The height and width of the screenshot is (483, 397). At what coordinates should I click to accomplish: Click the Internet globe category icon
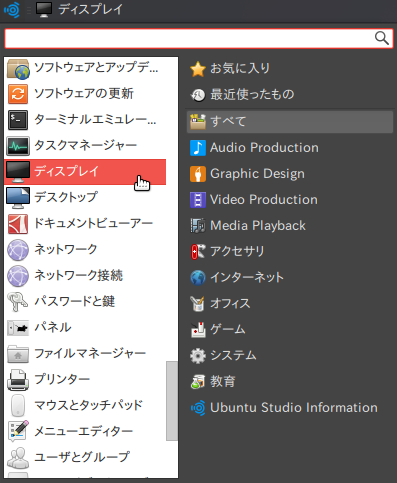[x=198, y=278]
